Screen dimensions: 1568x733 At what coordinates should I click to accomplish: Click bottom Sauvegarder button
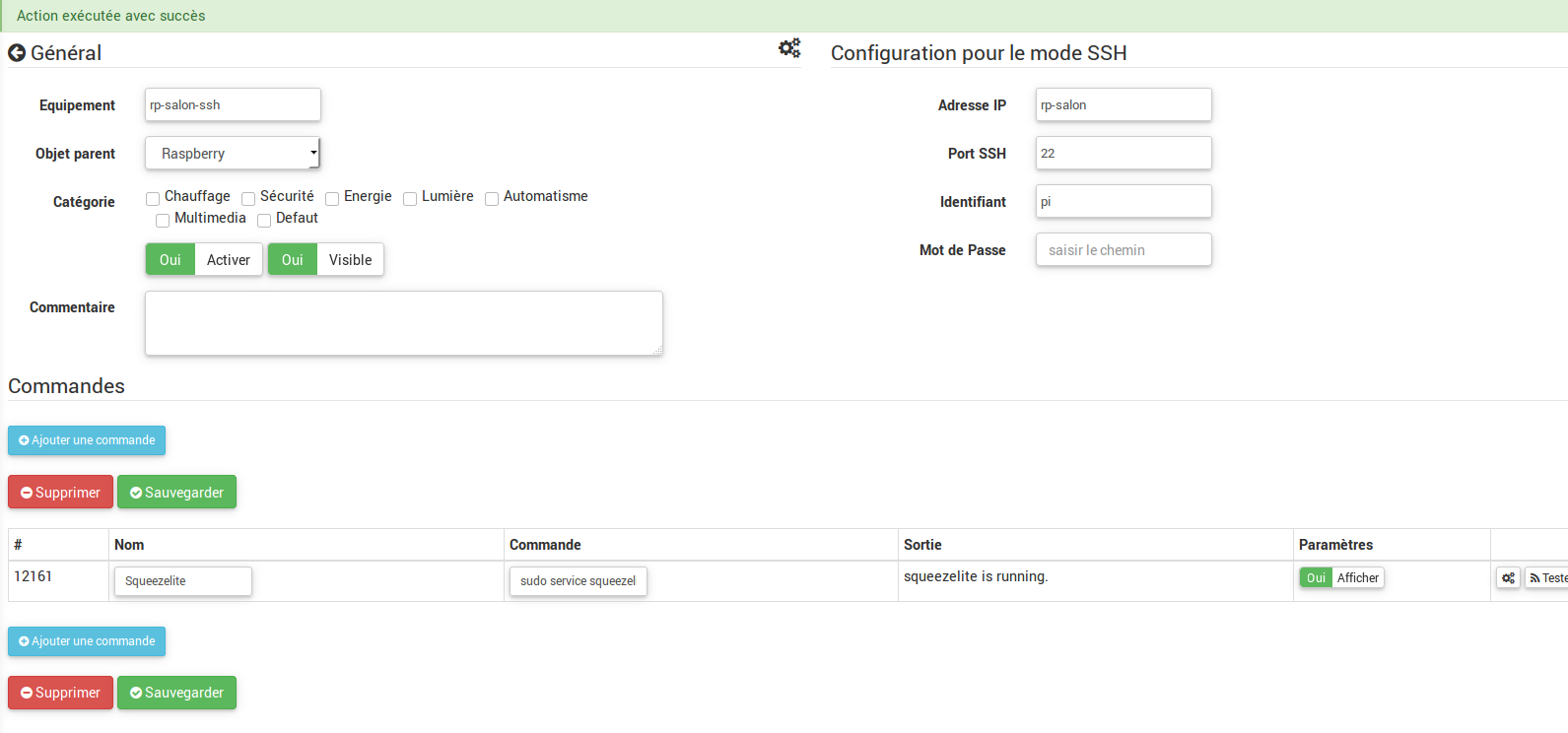click(176, 693)
